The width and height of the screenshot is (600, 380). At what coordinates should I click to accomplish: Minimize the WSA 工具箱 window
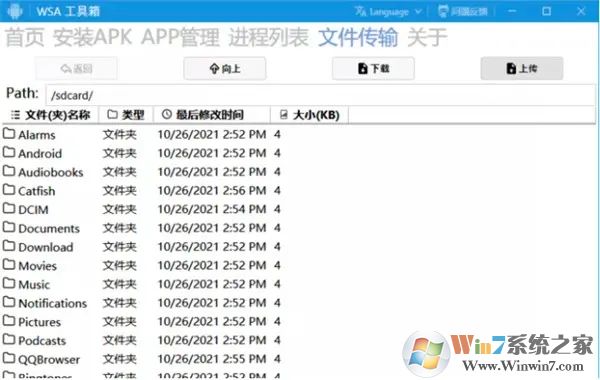[512, 11]
